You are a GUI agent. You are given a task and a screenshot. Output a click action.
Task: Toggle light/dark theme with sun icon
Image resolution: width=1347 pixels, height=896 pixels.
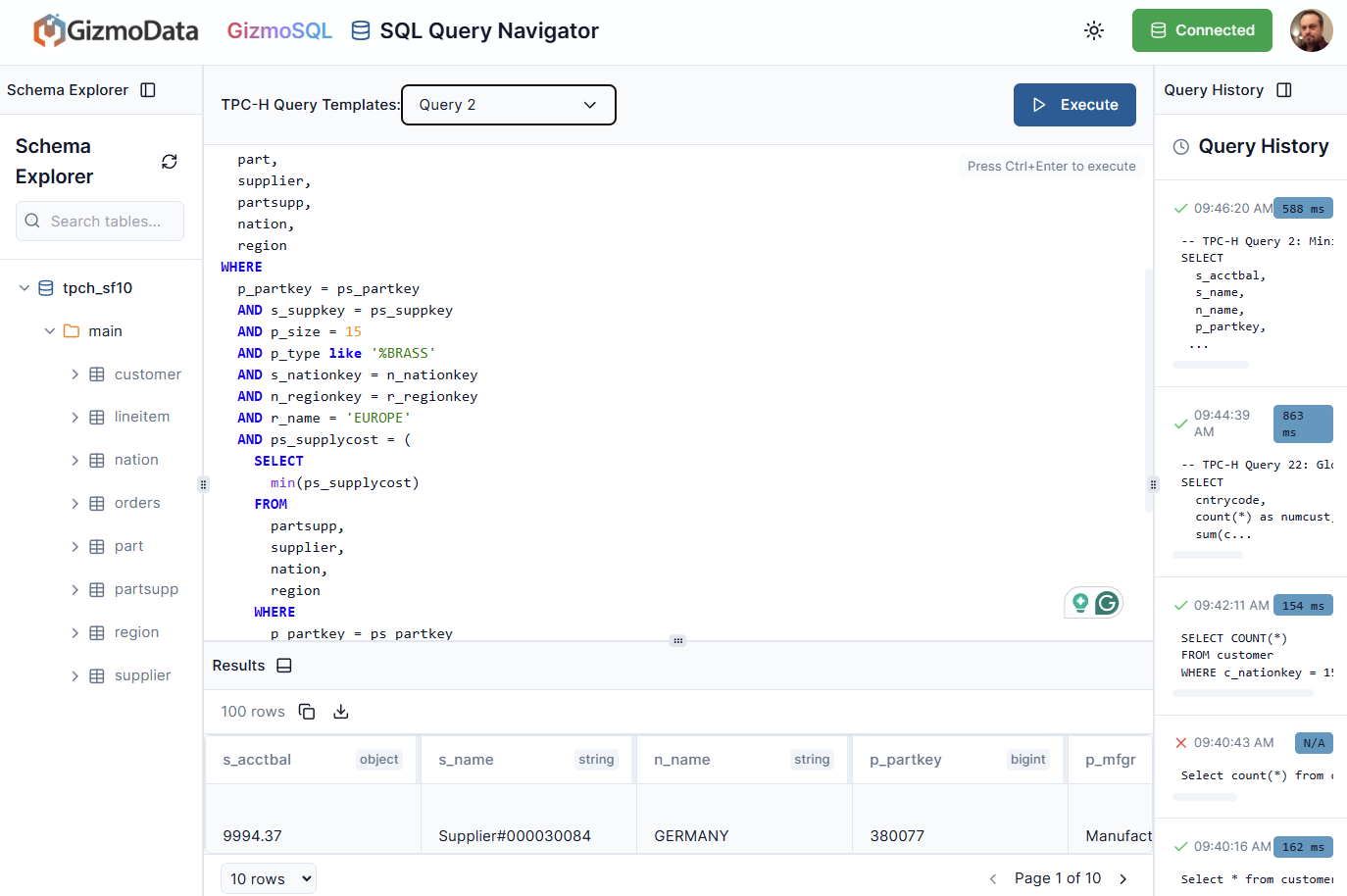point(1094,30)
